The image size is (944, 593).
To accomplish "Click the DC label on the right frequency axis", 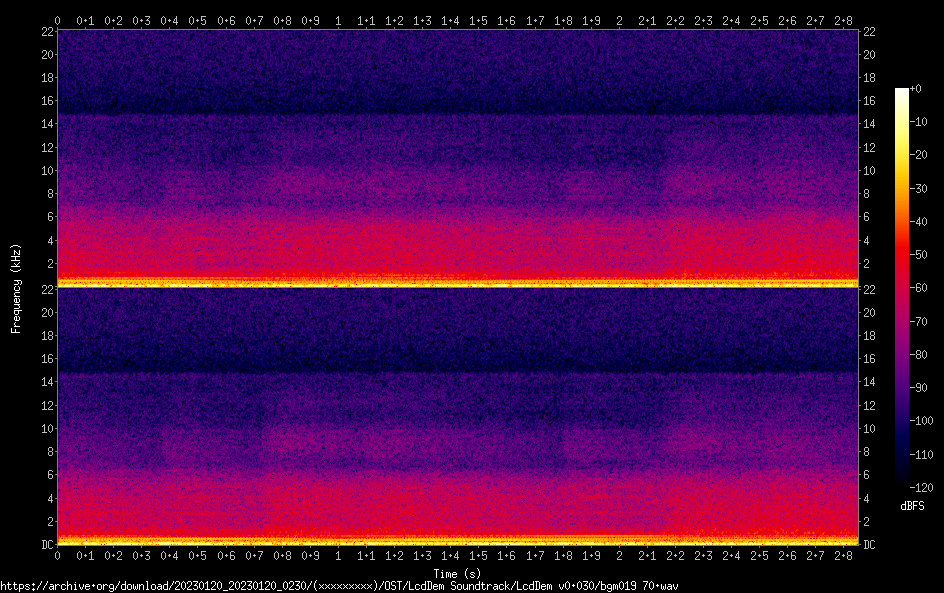I will point(869,544).
